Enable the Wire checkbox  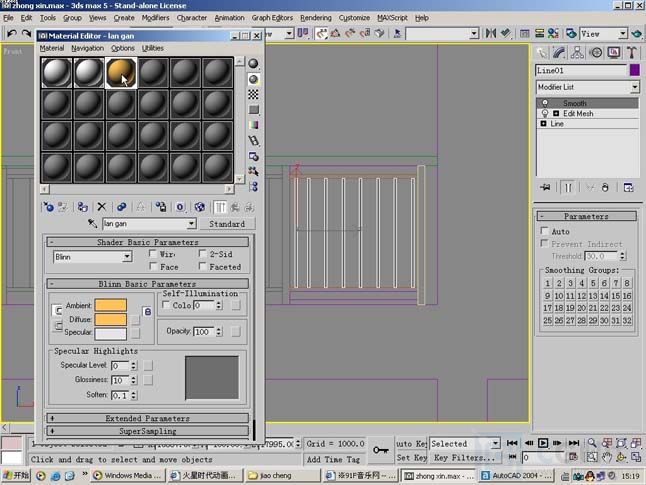point(153,254)
